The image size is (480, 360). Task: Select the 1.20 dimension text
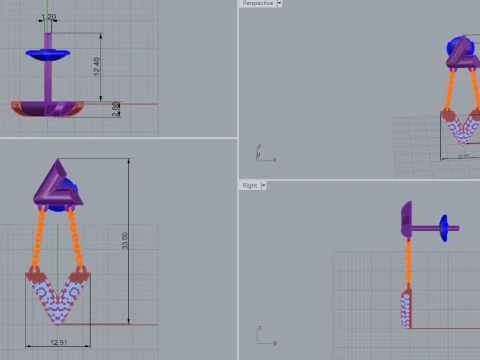(x=49, y=17)
